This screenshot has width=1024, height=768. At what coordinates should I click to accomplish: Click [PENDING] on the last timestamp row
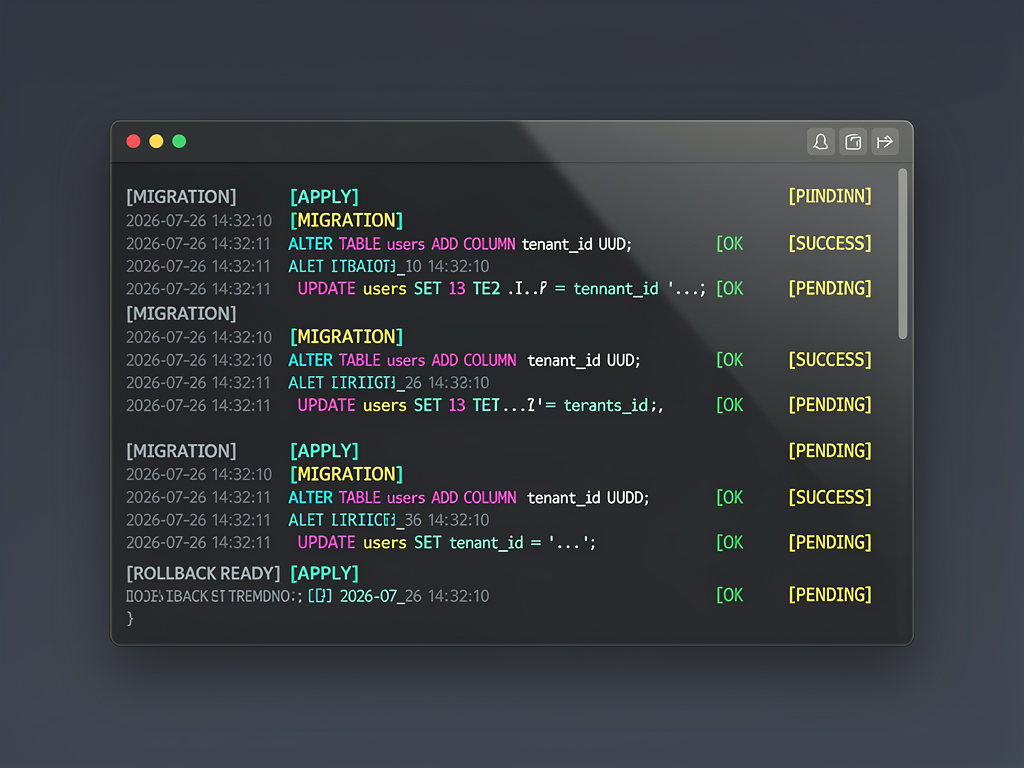(829, 594)
